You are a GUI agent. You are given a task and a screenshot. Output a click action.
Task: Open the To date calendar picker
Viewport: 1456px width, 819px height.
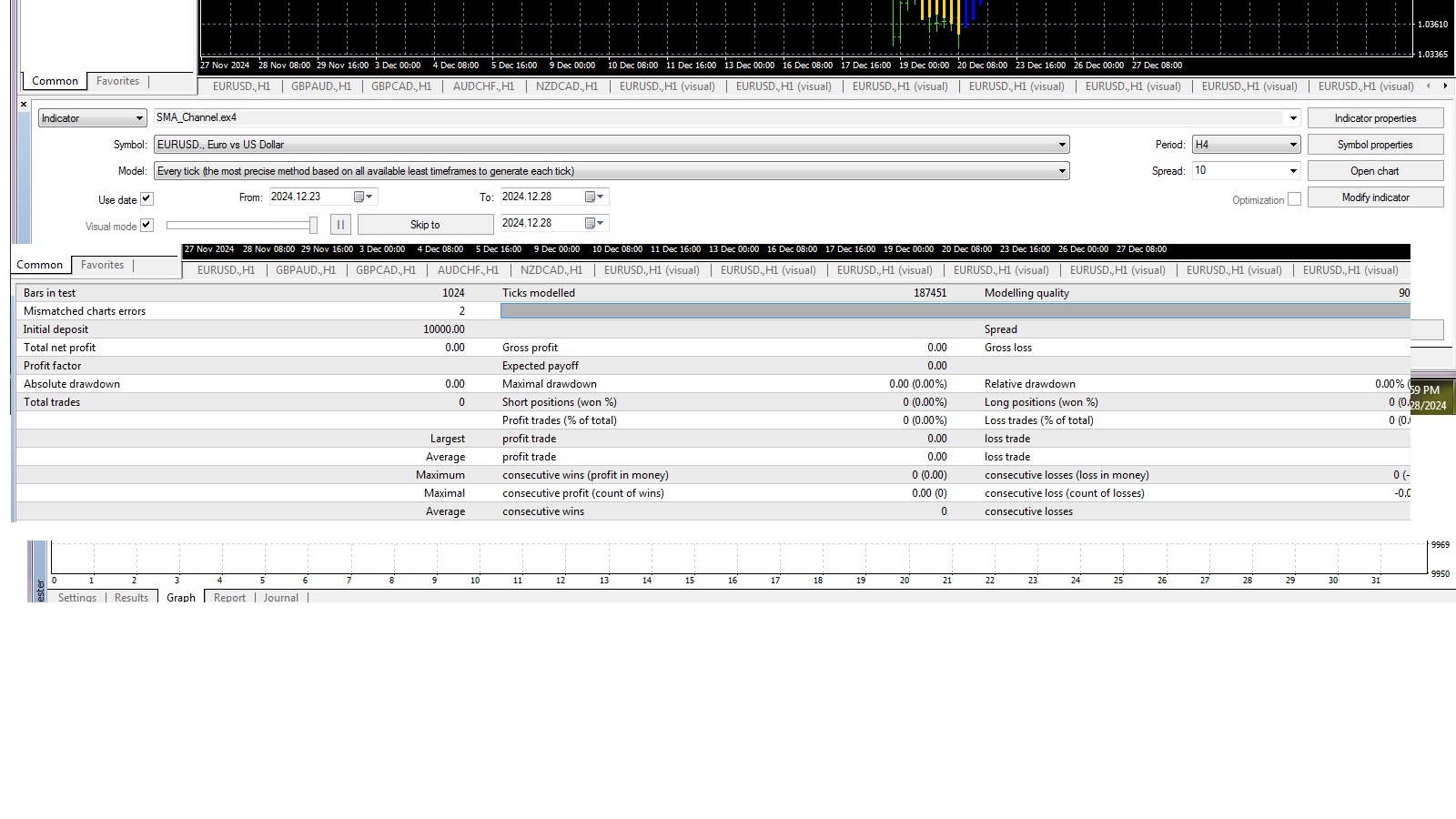[x=594, y=197]
